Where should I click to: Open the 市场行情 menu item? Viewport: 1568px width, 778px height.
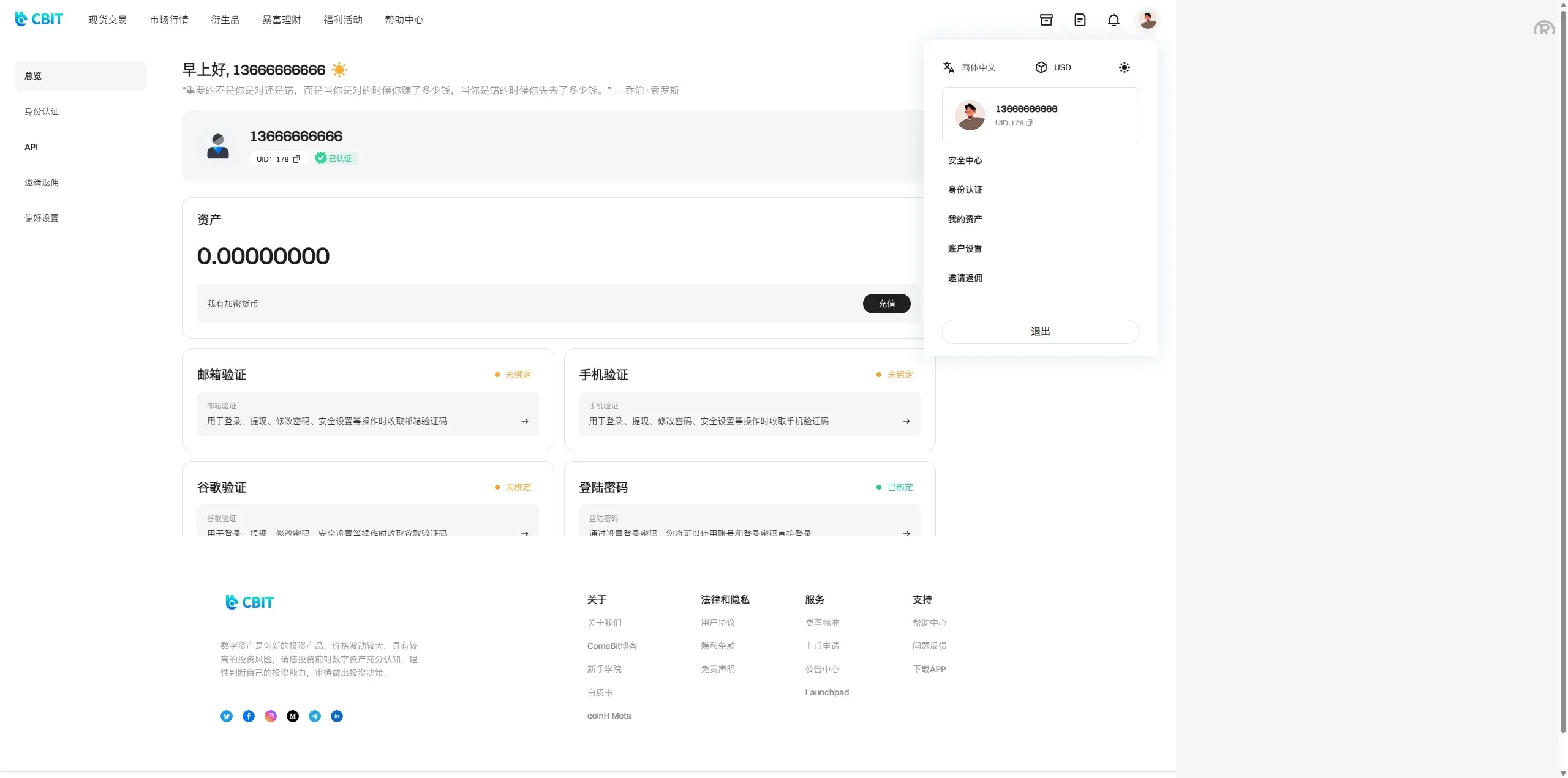(x=168, y=19)
